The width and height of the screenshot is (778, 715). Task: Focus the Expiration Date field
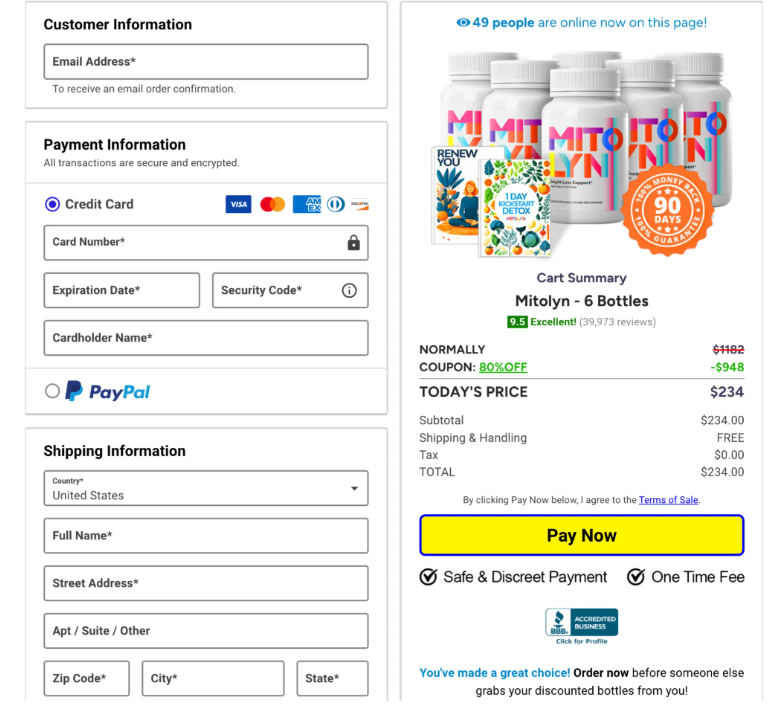121,290
